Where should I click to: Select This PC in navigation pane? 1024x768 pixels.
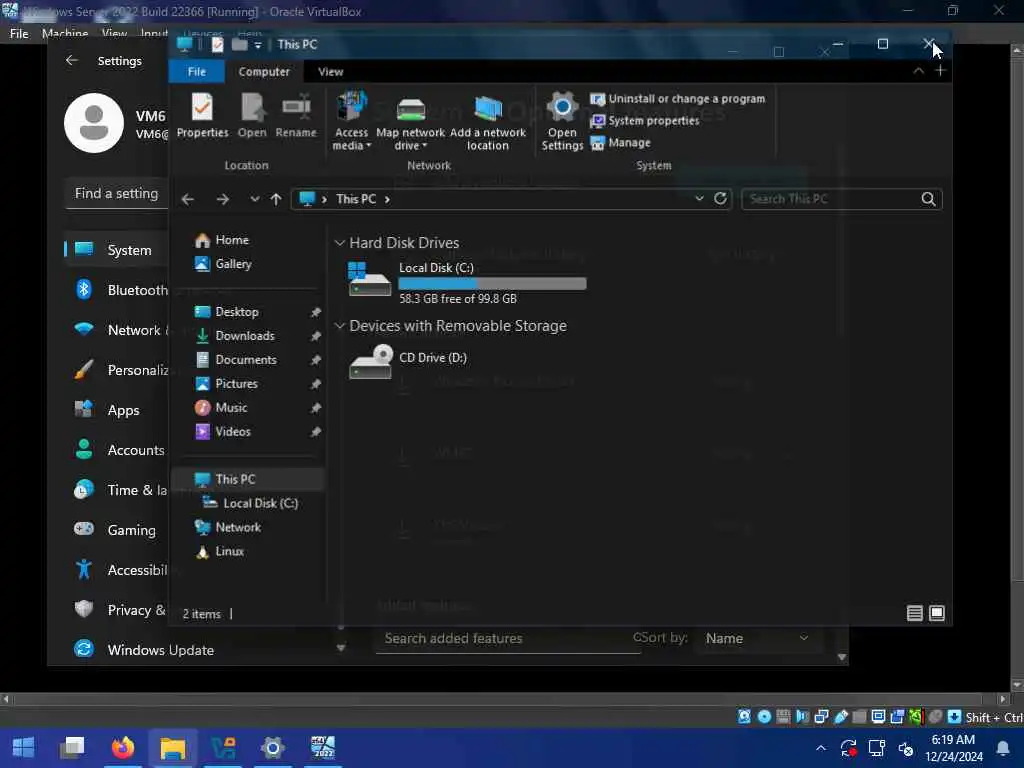[248, 479]
